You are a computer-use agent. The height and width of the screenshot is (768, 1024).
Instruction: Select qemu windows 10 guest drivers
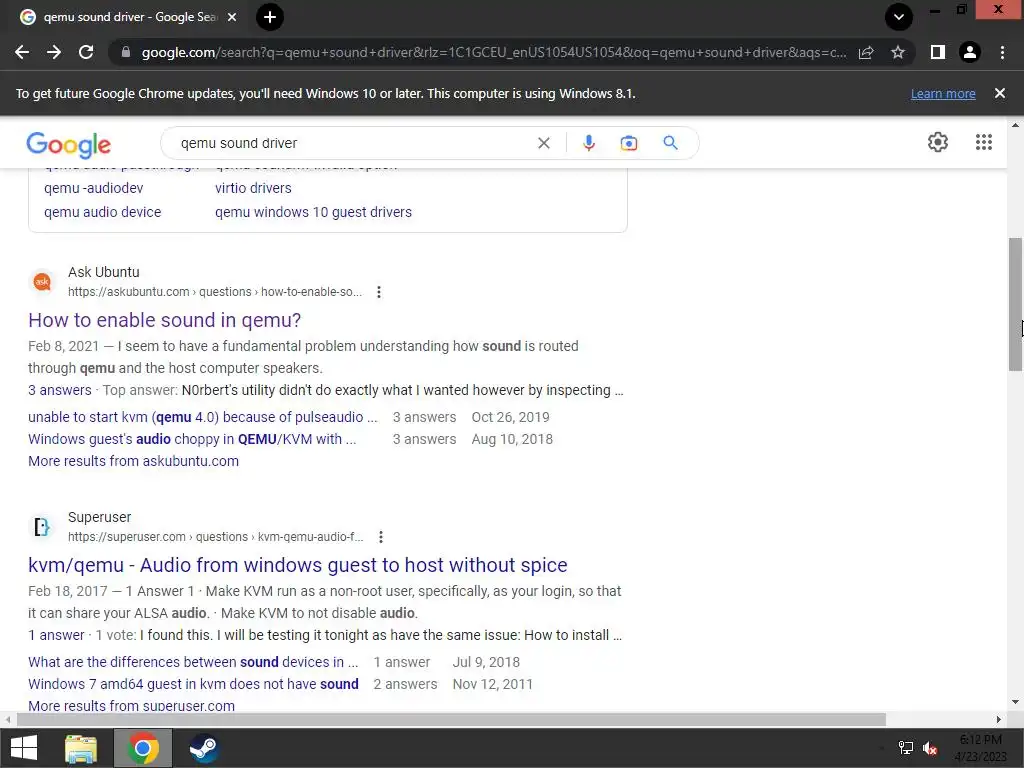(313, 212)
